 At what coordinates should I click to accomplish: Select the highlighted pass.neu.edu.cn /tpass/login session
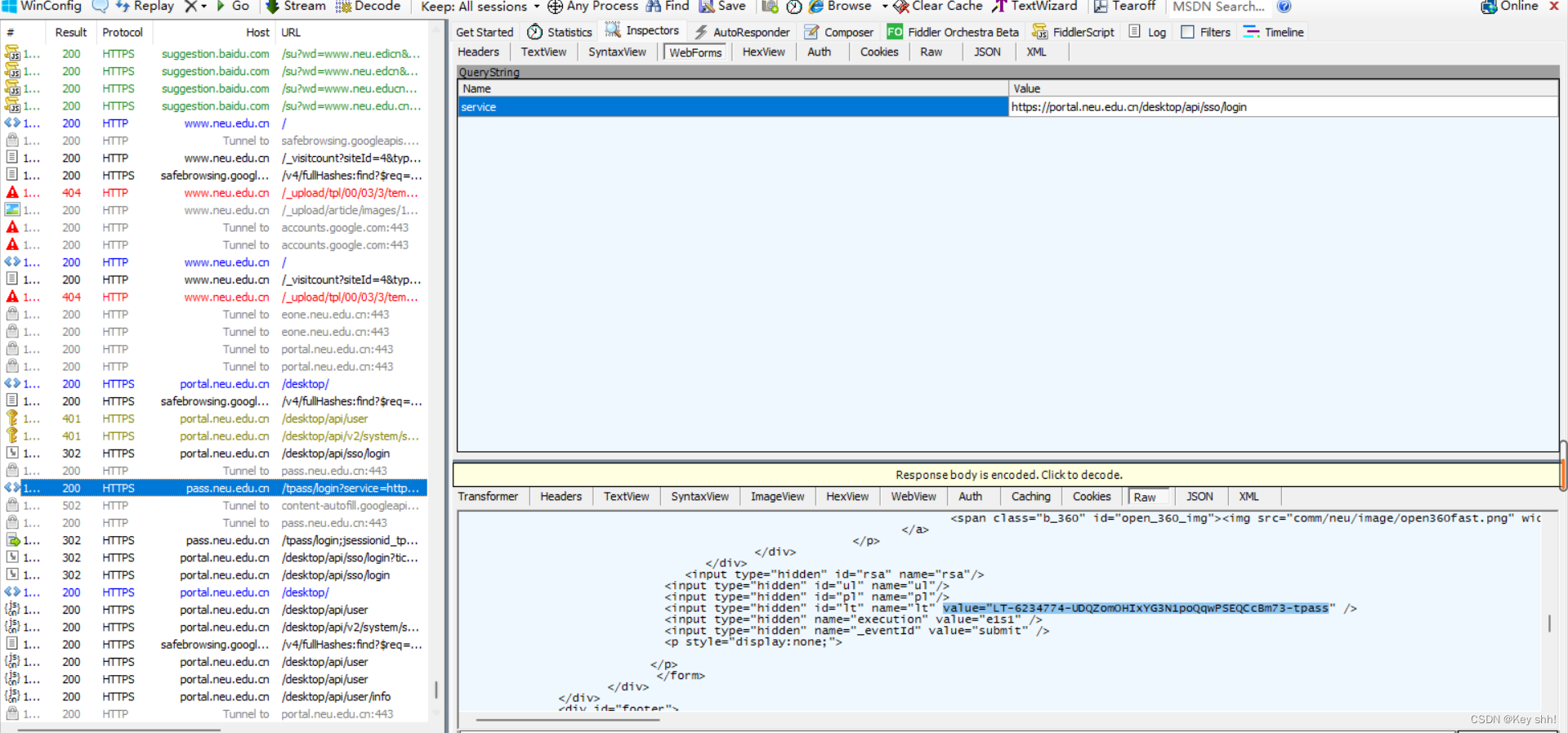(x=214, y=488)
